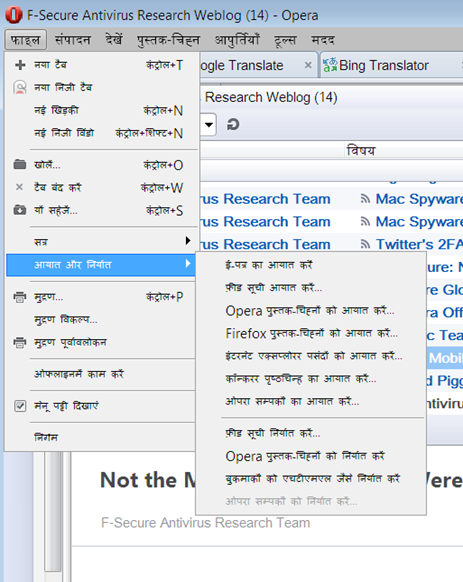Choose फ़ीड सूची आयात करें...
This screenshot has height=582, width=463.
[311, 288]
